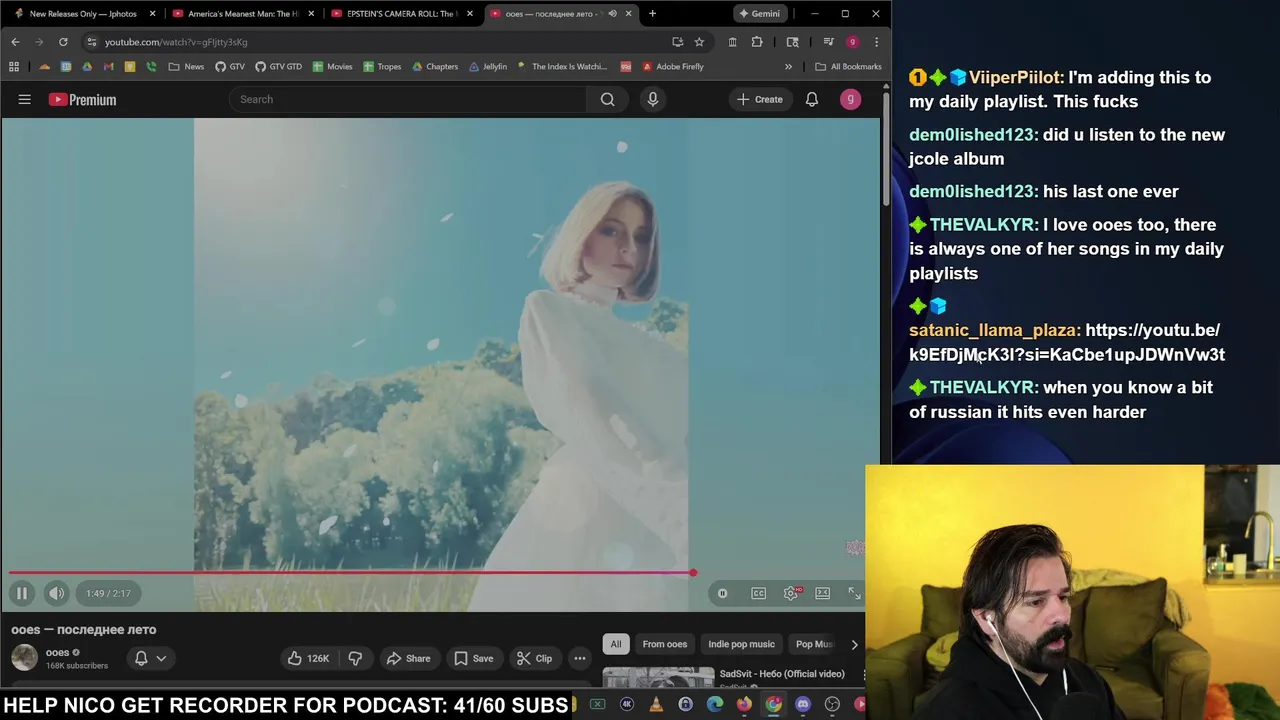Switch to New Releases Only — Jphotos tab
Image resolution: width=1280 pixels, height=720 pixels.
pyautogui.click(x=84, y=14)
